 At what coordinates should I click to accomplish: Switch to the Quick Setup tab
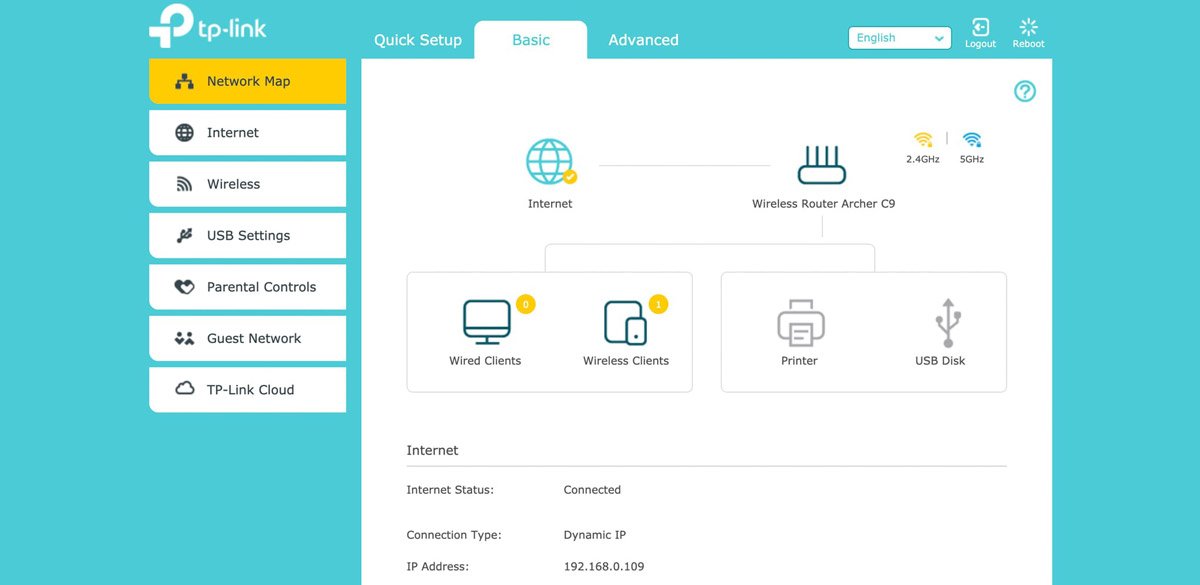click(x=418, y=40)
